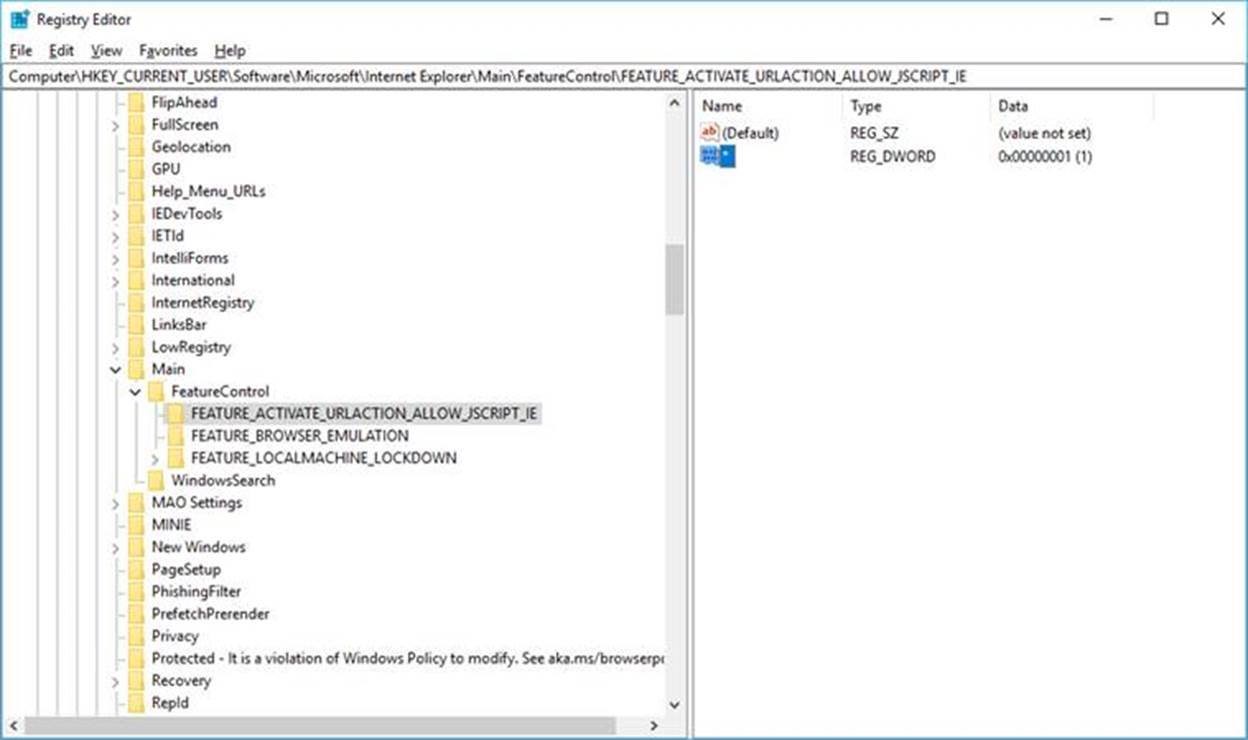Select the WindowsSearch folder icon
The image size is (1248, 740).
click(156, 480)
